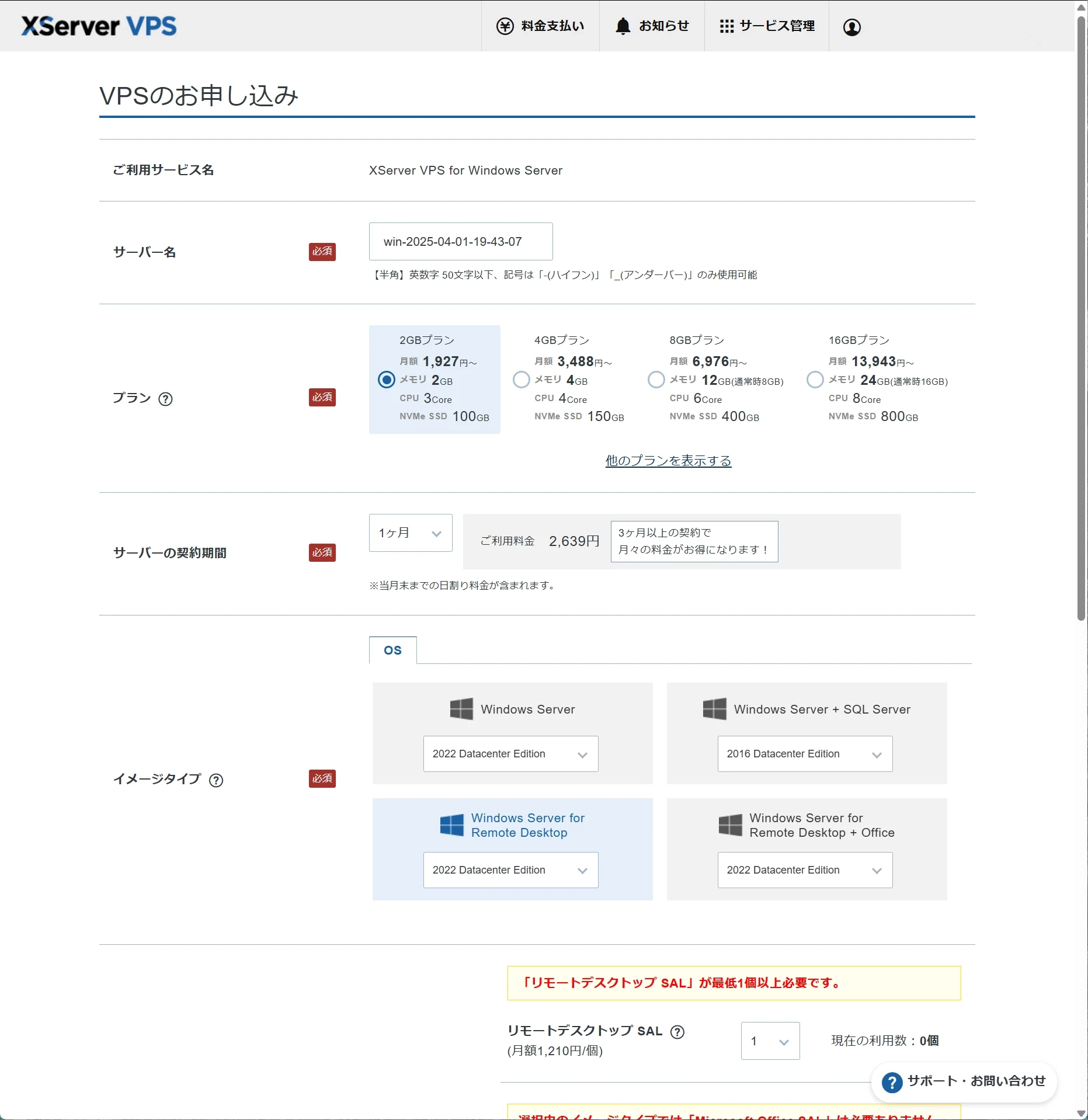Click the Remote Desktop + Office Windows logo

coord(730,825)
